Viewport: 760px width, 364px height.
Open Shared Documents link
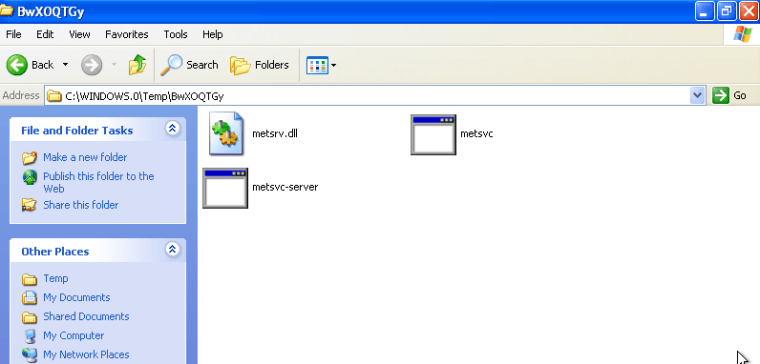coord(86,317)
